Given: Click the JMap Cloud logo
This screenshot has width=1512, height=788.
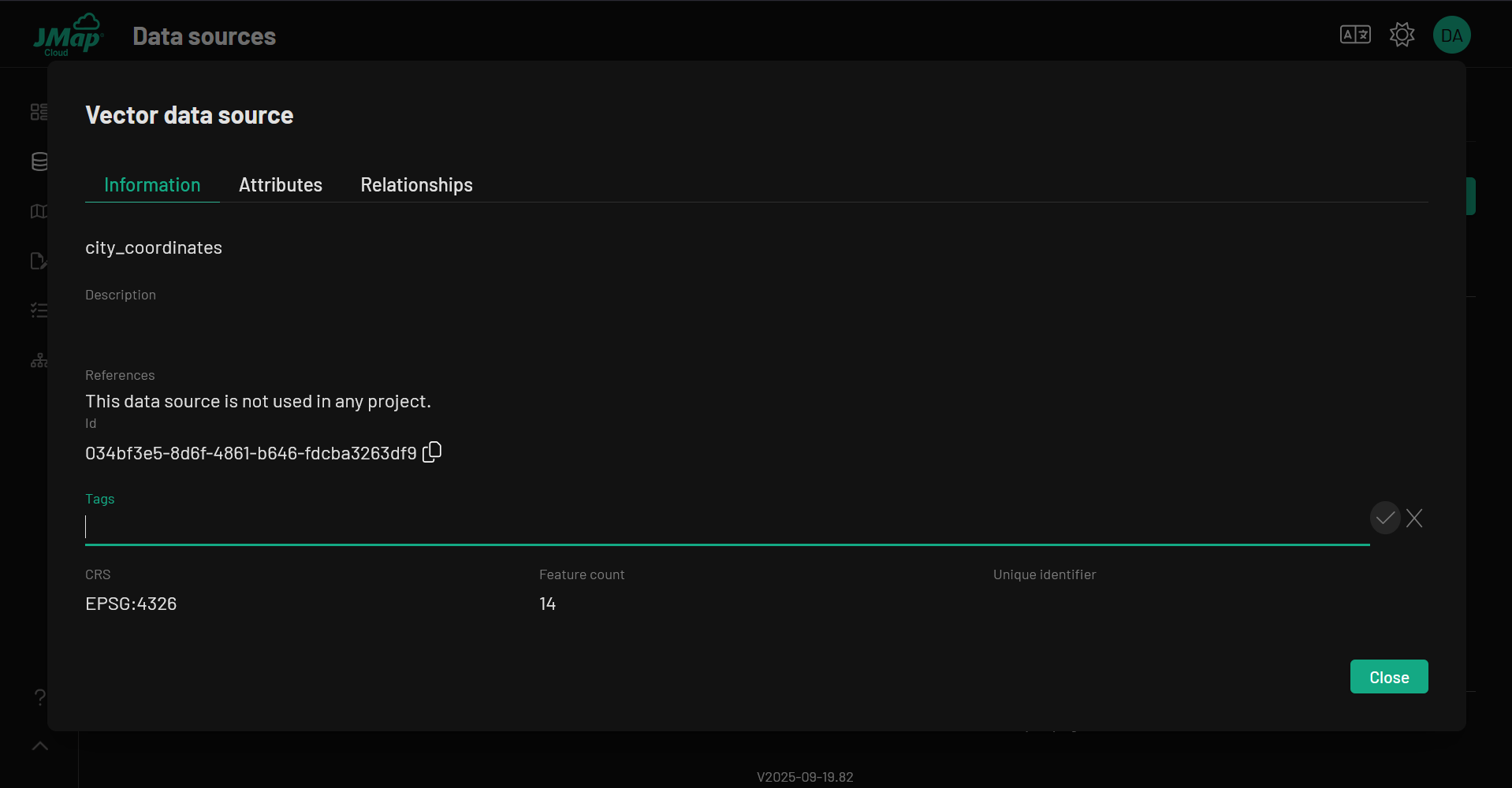Looking at the screenshot, I should [68, 35].
